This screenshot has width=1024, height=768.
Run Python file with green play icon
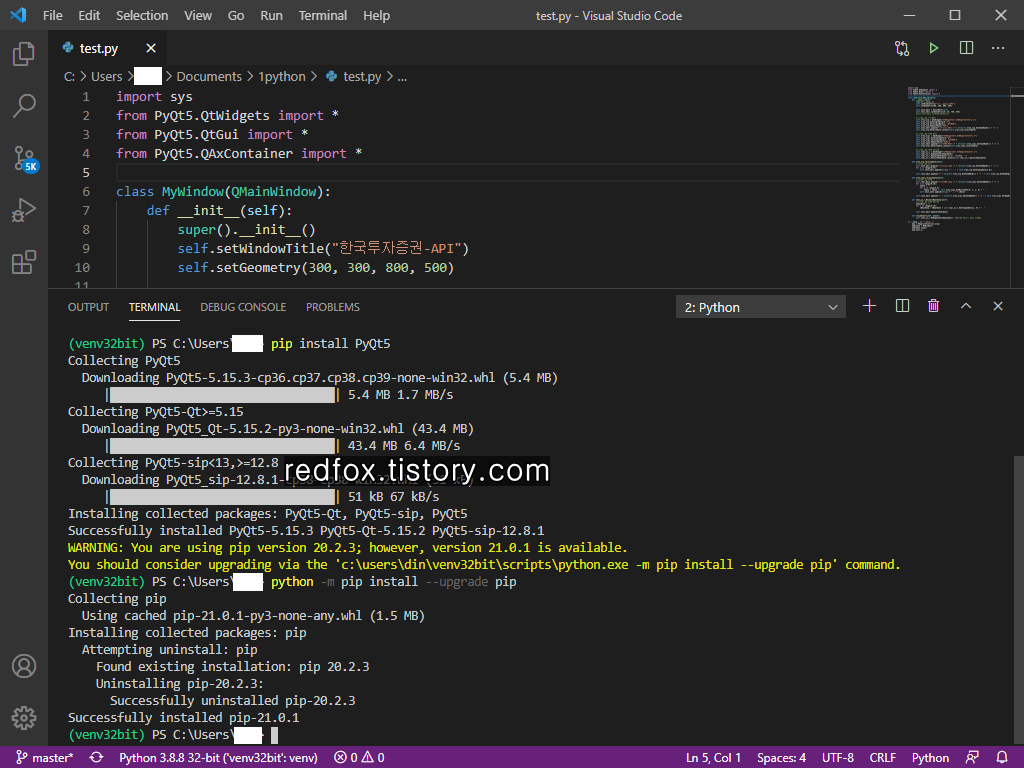pos(934,48)
